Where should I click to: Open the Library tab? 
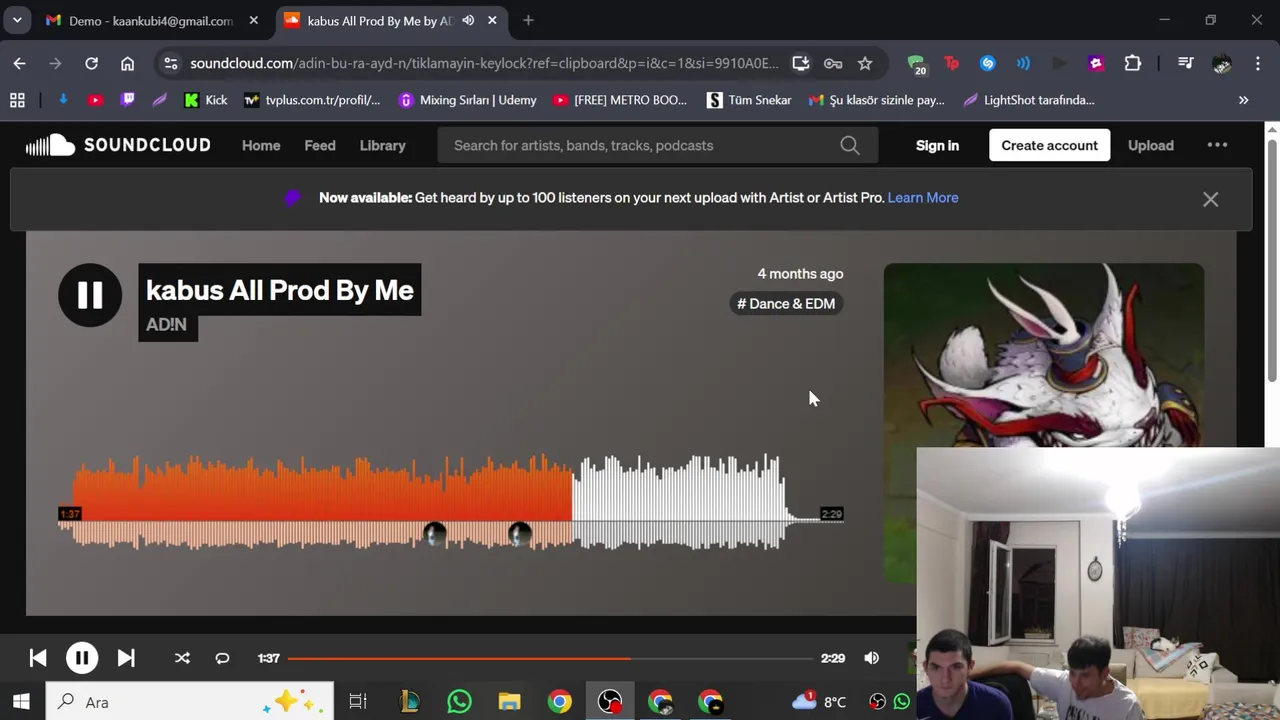point(382,145)
